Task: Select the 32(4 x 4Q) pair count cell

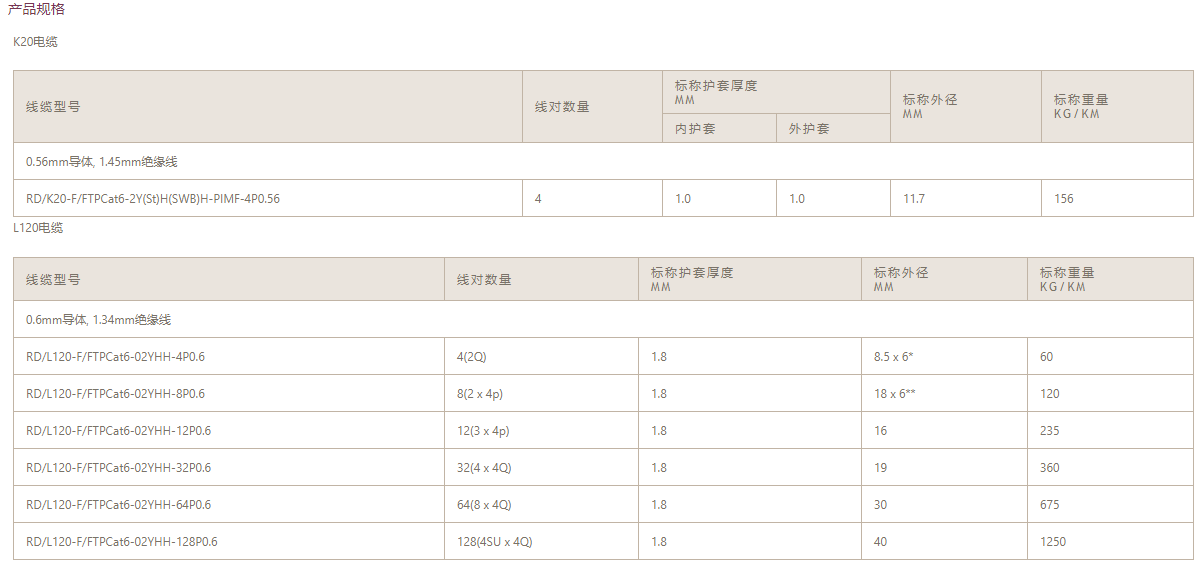Action: click(x=484, y=468)
